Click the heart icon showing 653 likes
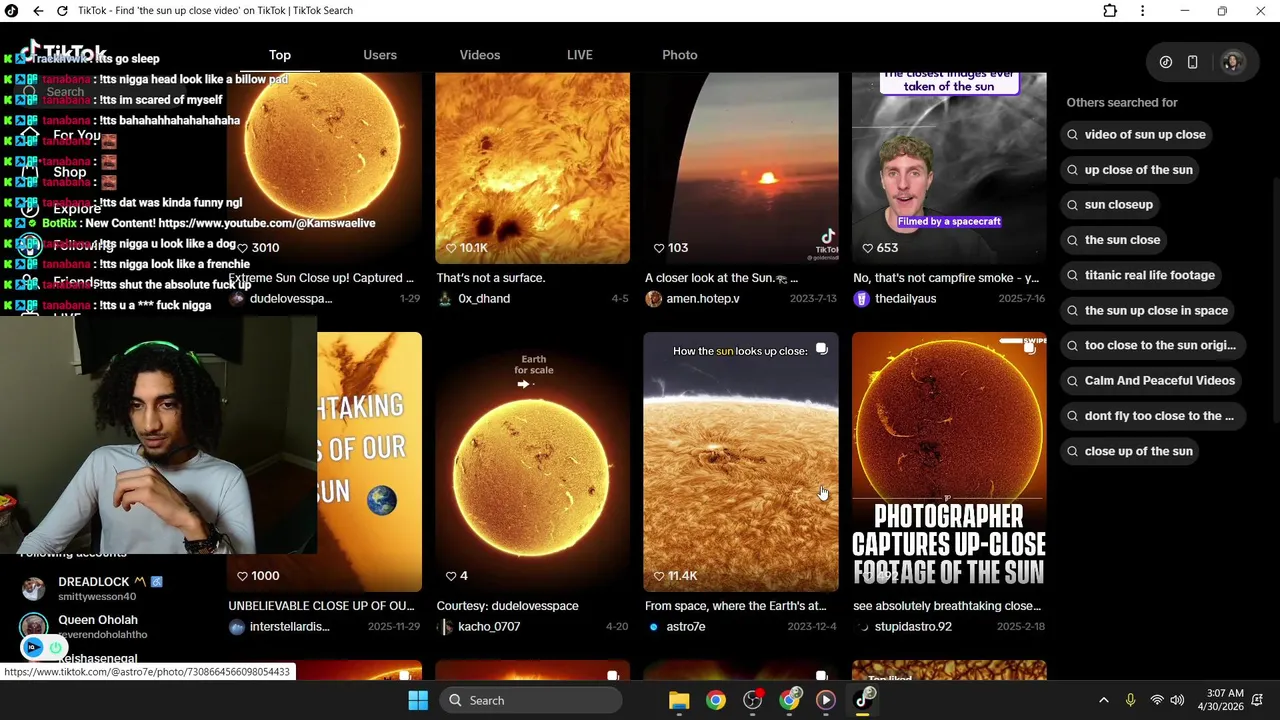Image resolution: width=1280 pixels, height=720 pixels. click(x=867, y=248)
